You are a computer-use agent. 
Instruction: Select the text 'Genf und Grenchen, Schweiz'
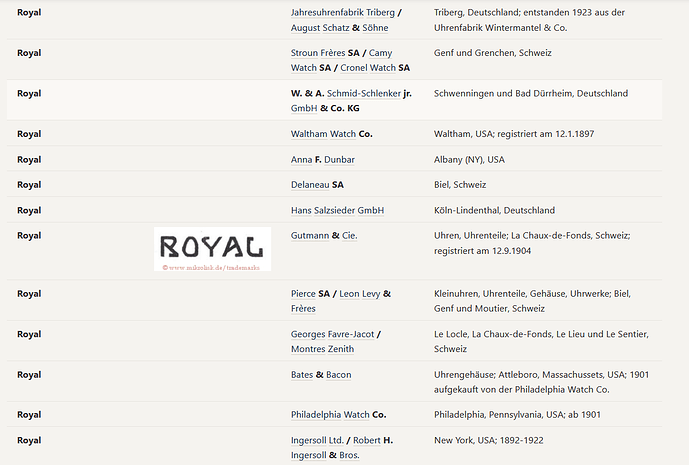pos(493,53)
